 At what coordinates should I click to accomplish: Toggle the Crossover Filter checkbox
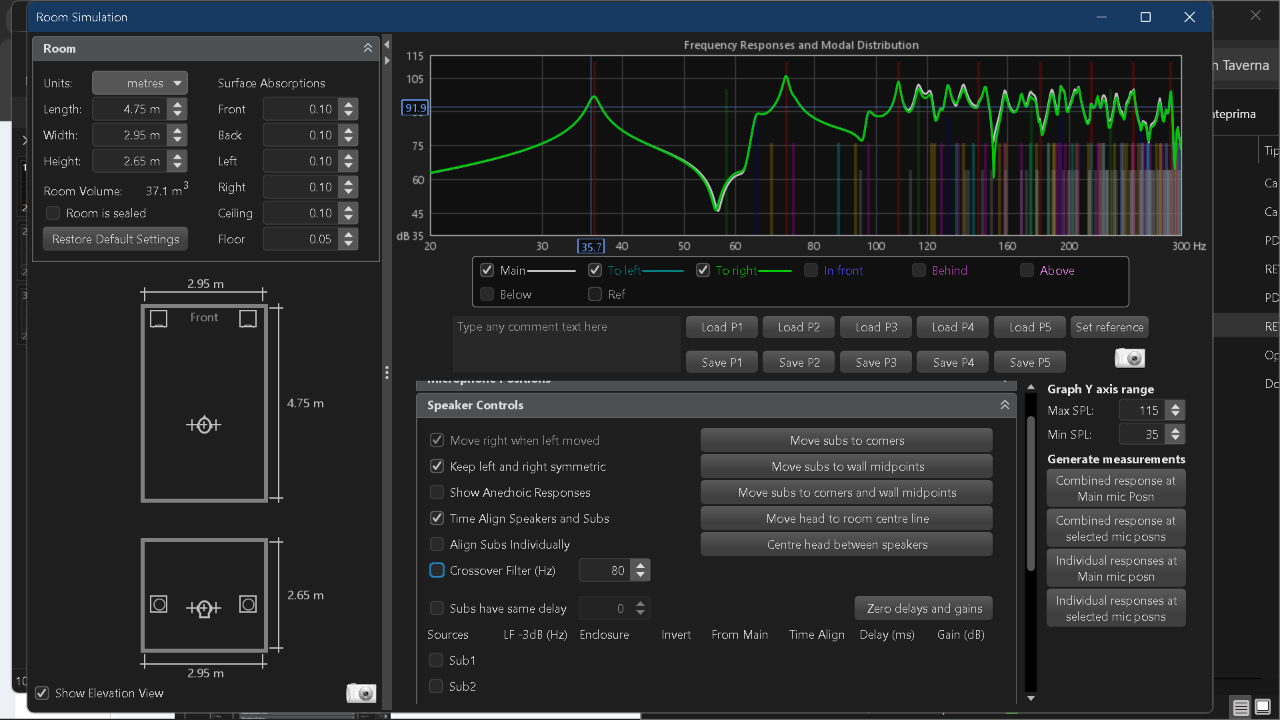[x=437, y=570]
